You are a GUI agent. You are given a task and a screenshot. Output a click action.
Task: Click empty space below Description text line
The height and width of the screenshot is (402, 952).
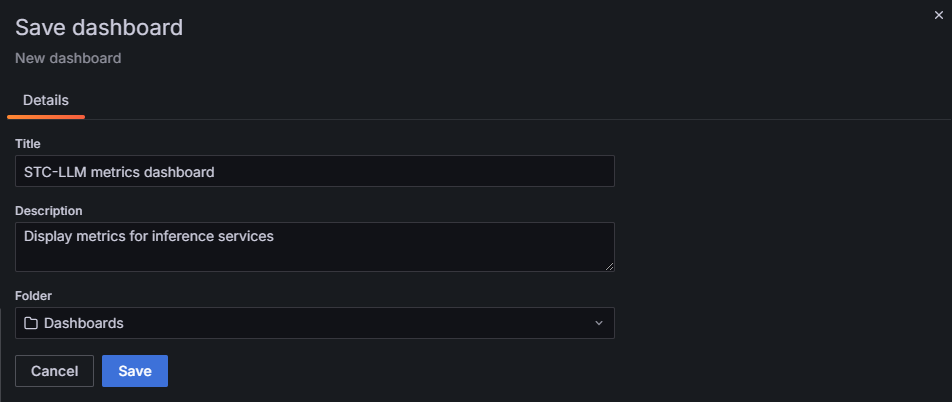tap(300, 258)
